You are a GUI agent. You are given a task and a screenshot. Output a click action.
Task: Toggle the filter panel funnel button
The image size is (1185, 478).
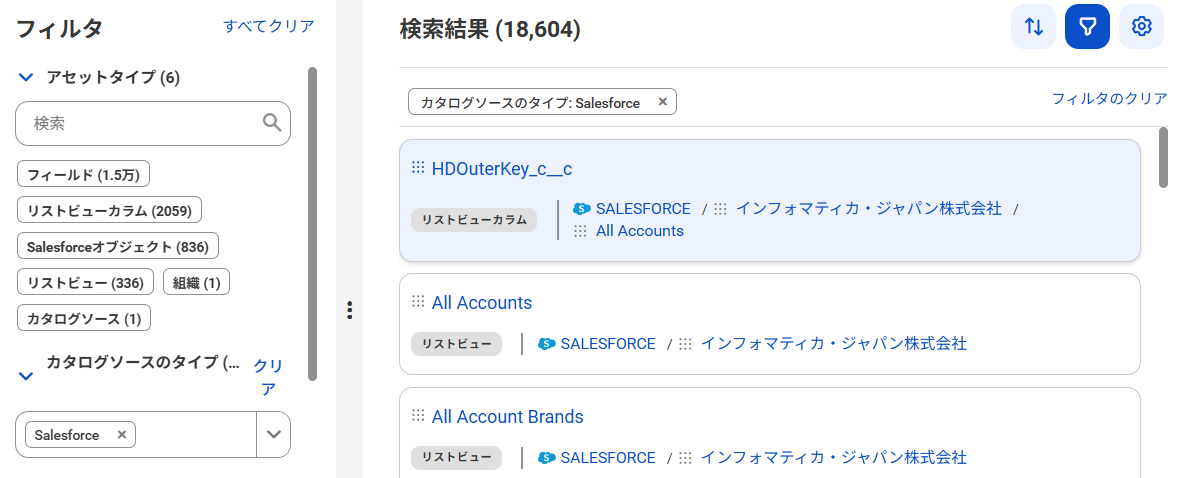[x=1088, y=27]
